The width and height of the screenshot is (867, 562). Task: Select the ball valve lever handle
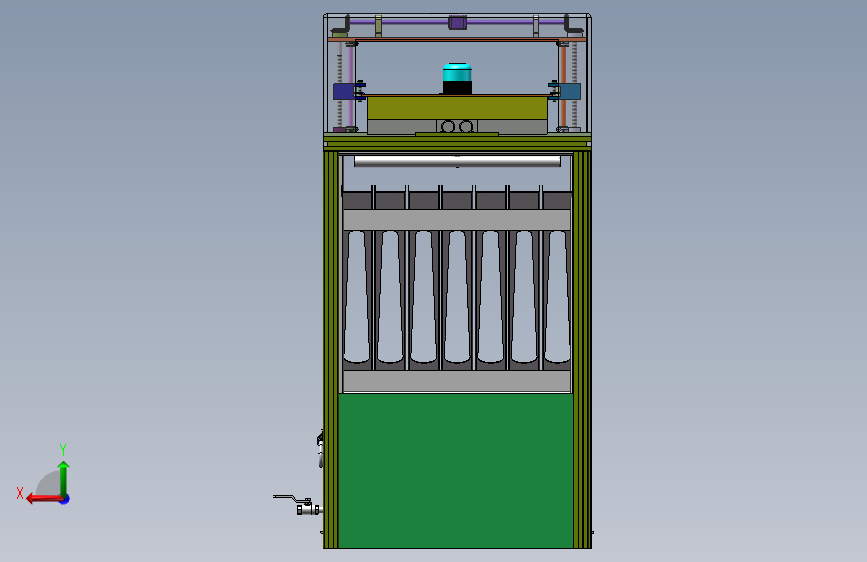pos(290,498)
